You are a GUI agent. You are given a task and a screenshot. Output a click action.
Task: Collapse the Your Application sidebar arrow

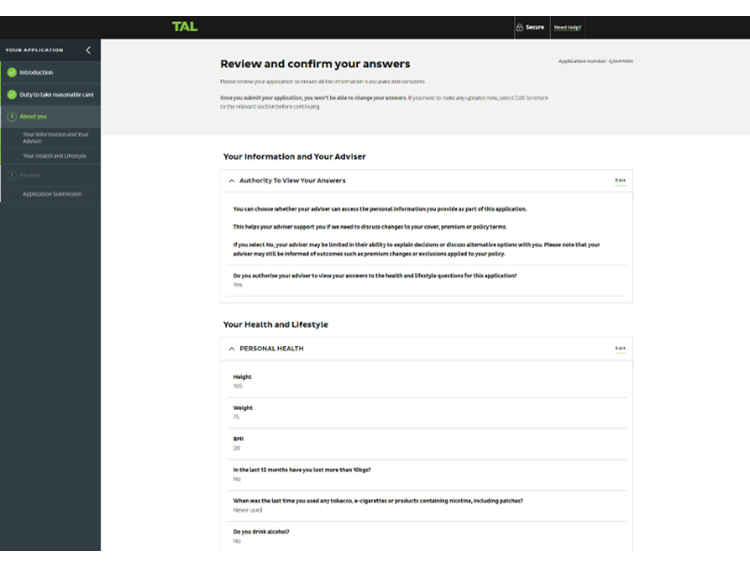click(x=88, y=50)
